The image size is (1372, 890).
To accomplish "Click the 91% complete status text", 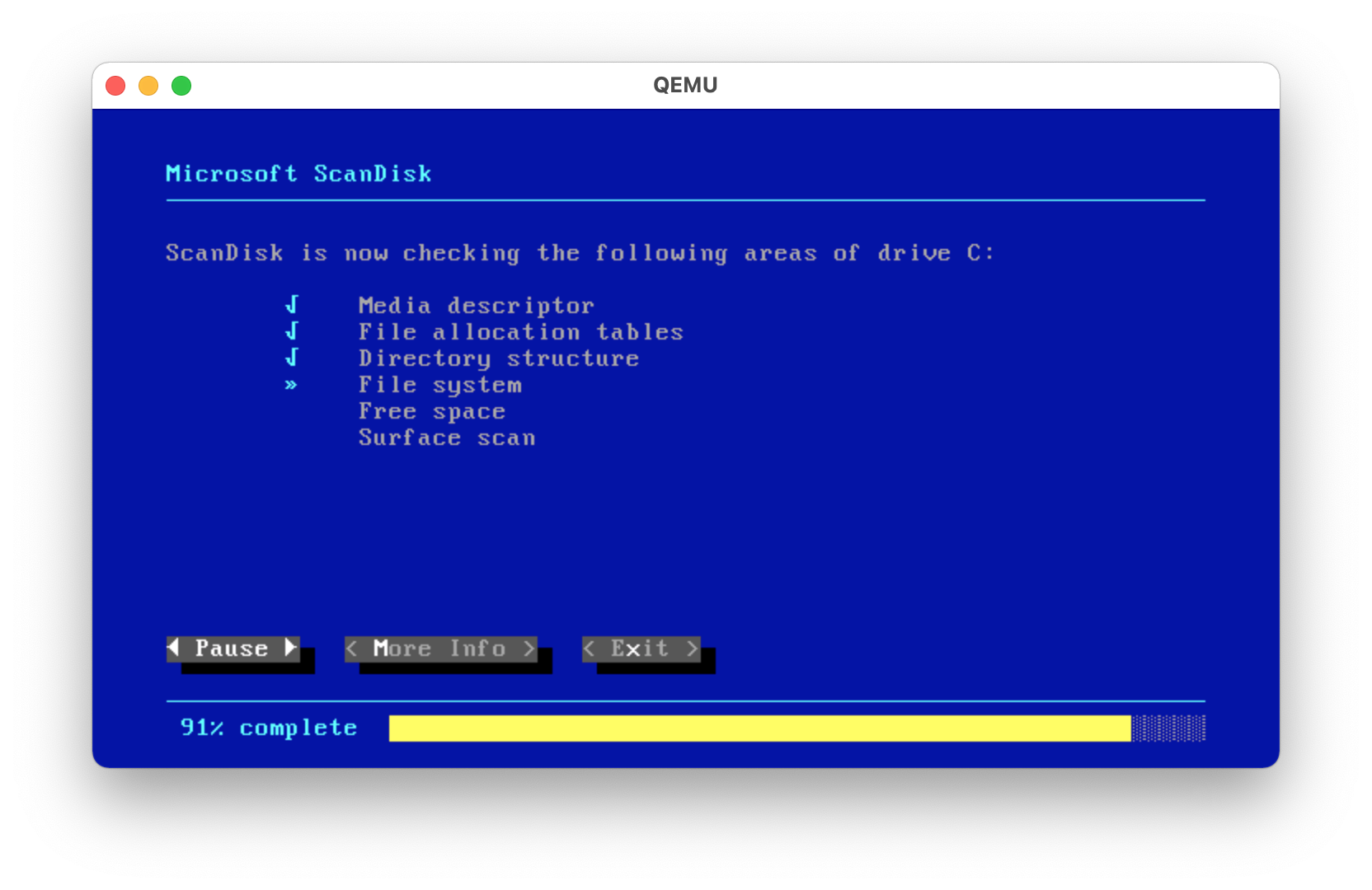I will click(269, 728).
